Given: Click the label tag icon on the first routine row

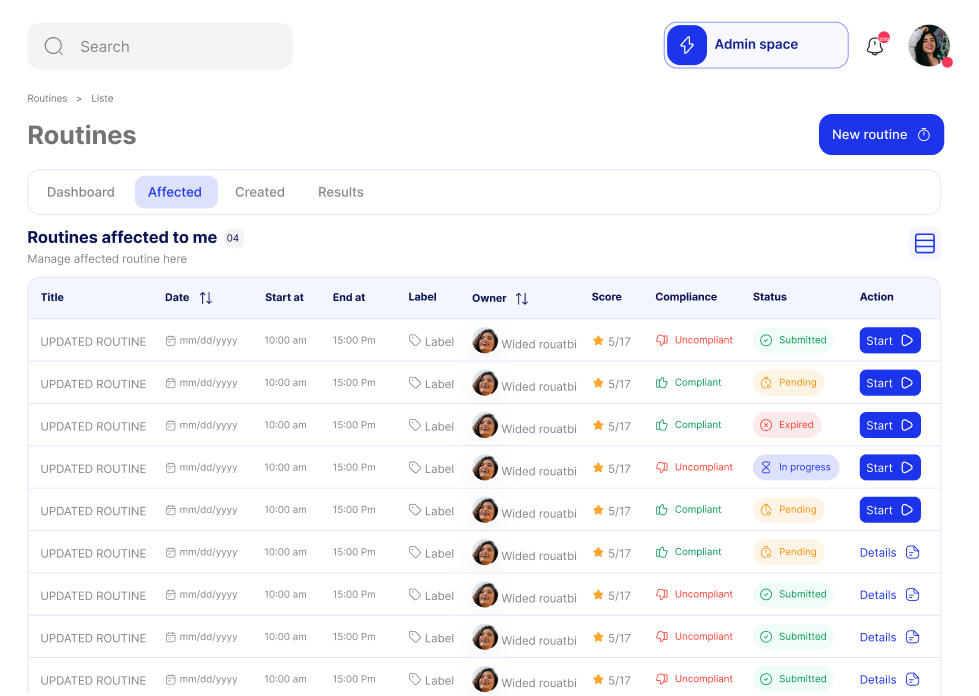Looking at the screenshot, I should tap(415, 341).
